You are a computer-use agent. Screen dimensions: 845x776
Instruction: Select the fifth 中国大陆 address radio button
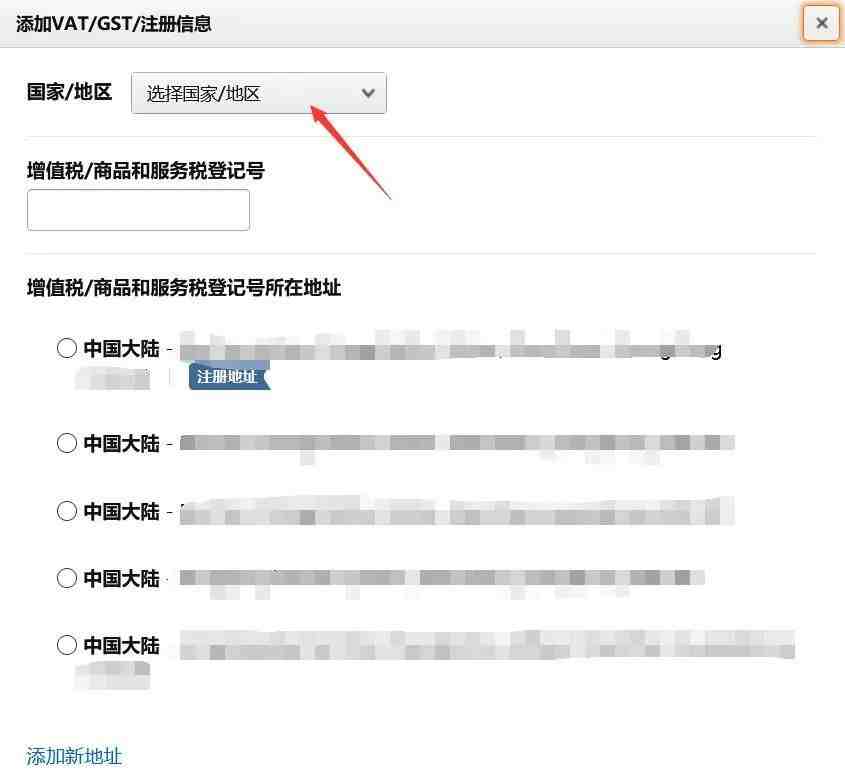pos(67,645)
